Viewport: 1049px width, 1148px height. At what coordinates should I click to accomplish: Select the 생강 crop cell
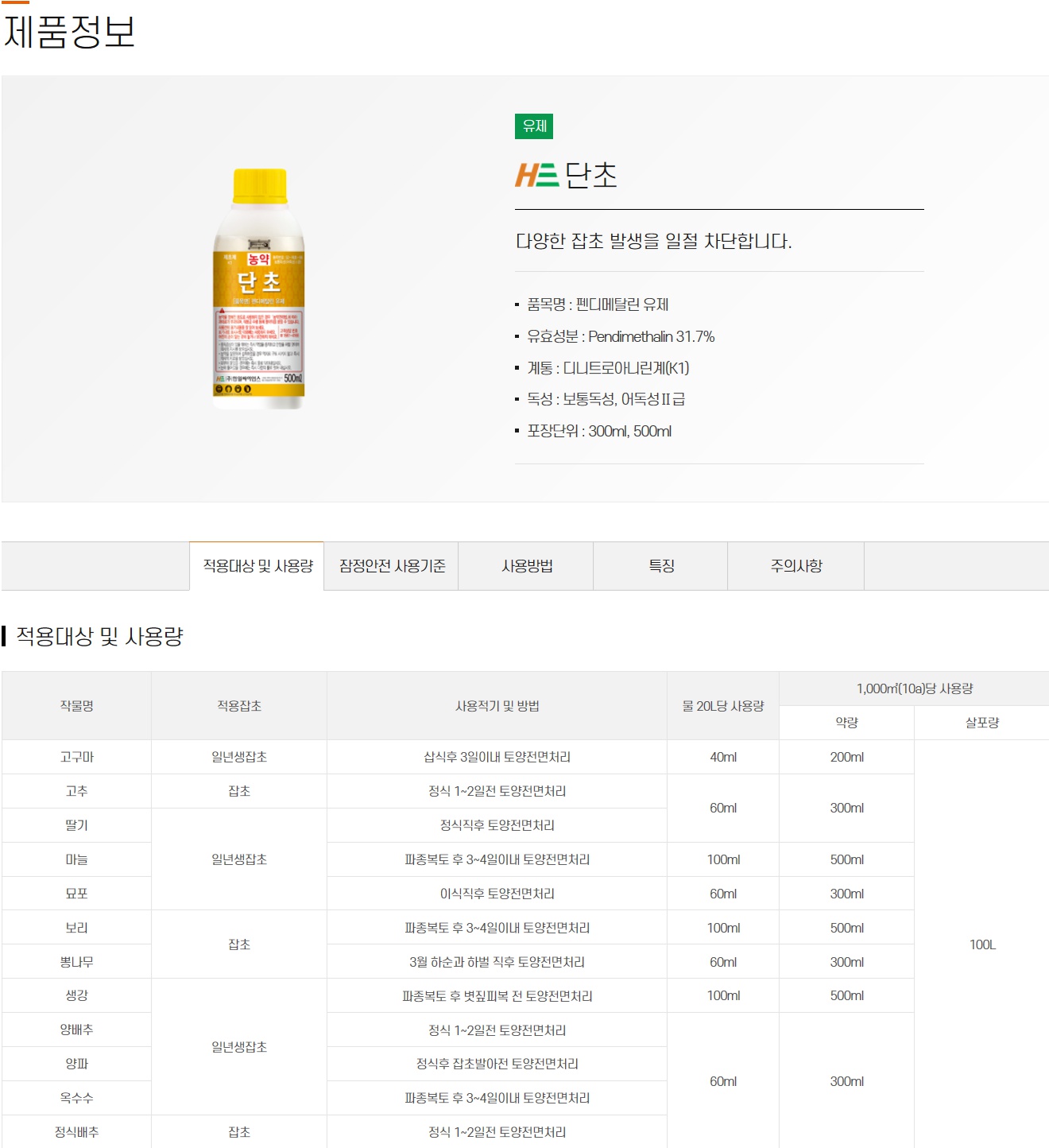(76, 995)
